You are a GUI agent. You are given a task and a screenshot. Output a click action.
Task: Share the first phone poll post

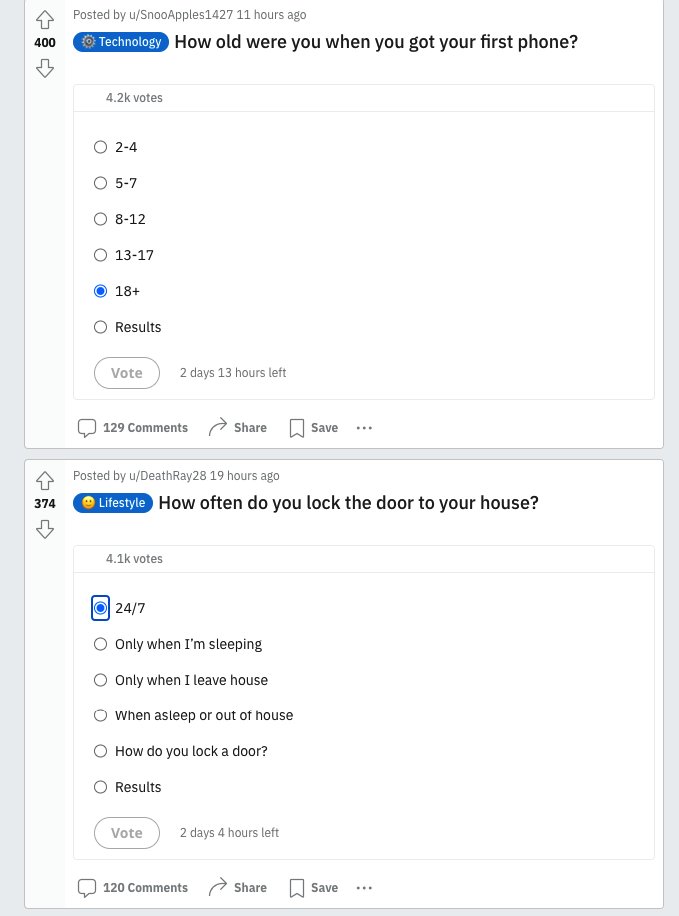pyautogui.click(x=238, y=428)
